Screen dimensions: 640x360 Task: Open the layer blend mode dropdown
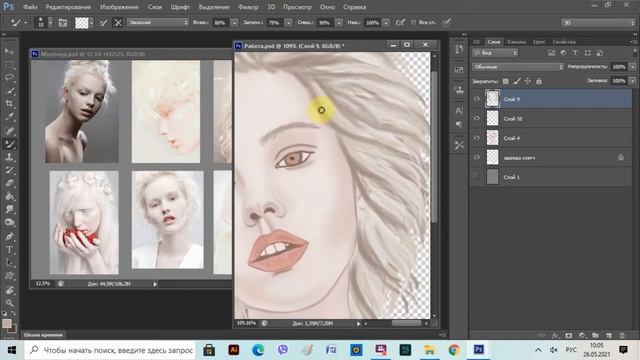(518, 67)
